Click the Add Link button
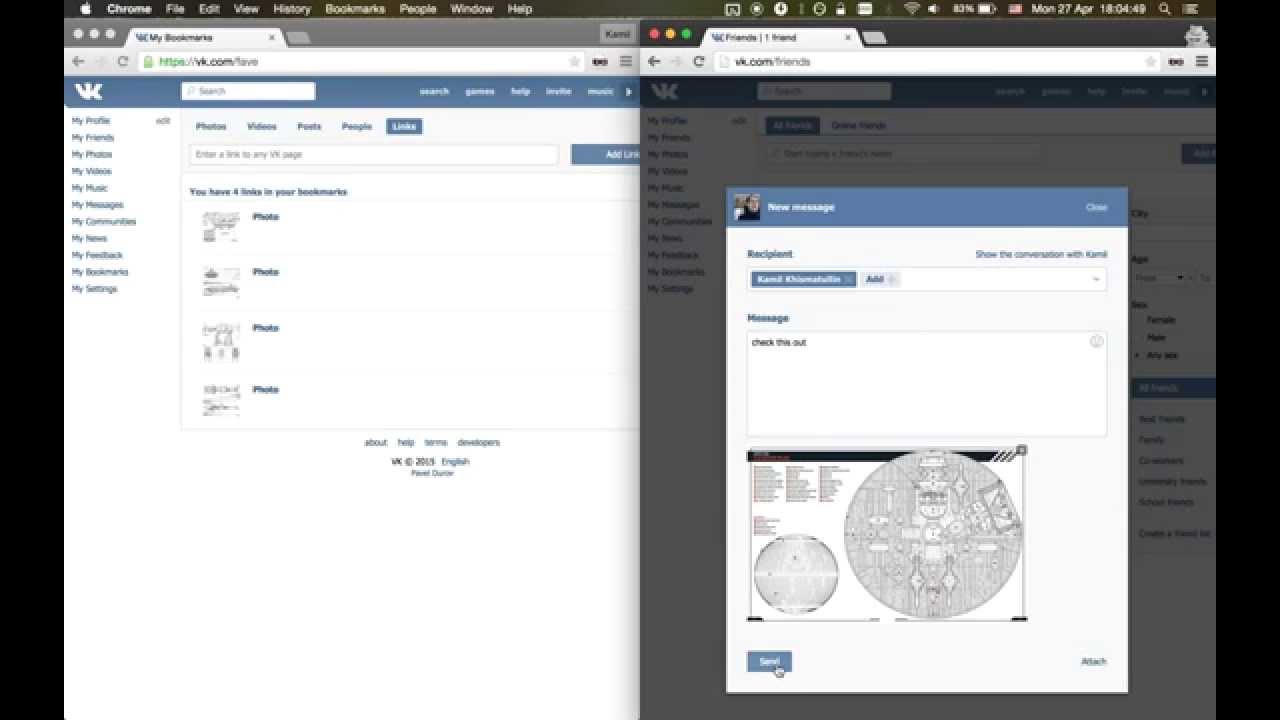This screenshot has height=720, width=1280. 606,154
